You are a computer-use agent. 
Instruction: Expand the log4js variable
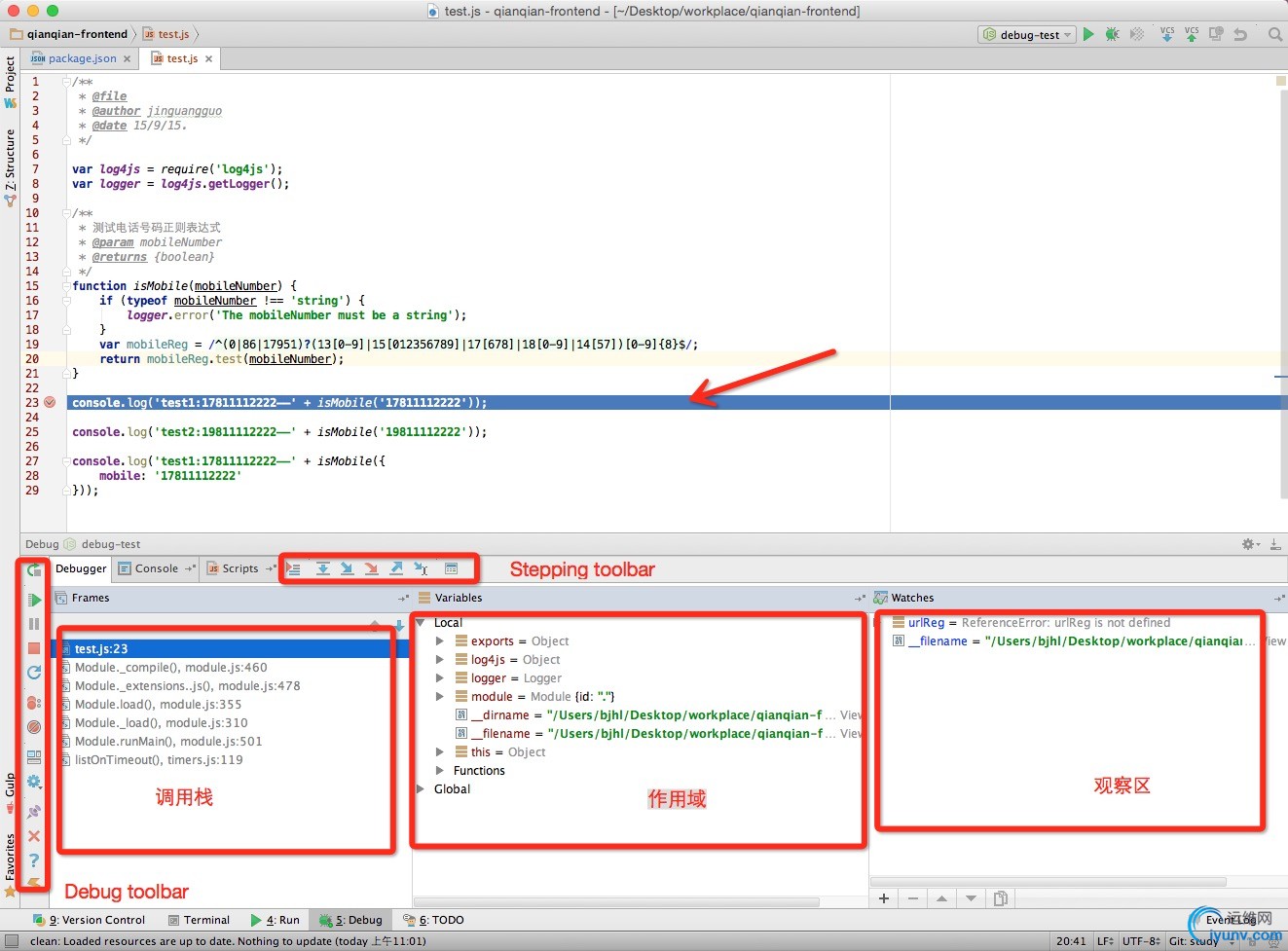click(439, 660)
